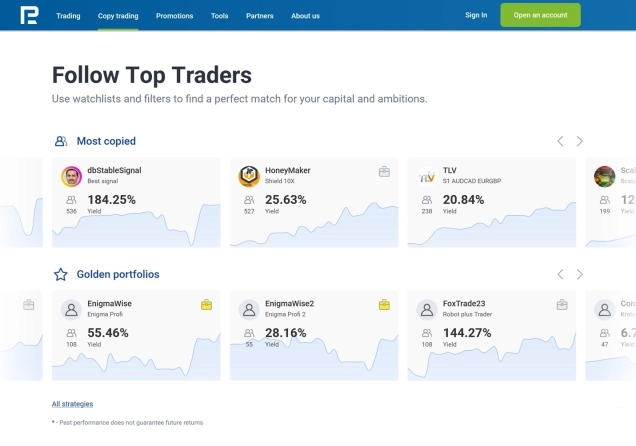Open TLV trader name
Image resolution: width=636 pixels, height=446 pixels.
tap(449, 170)
